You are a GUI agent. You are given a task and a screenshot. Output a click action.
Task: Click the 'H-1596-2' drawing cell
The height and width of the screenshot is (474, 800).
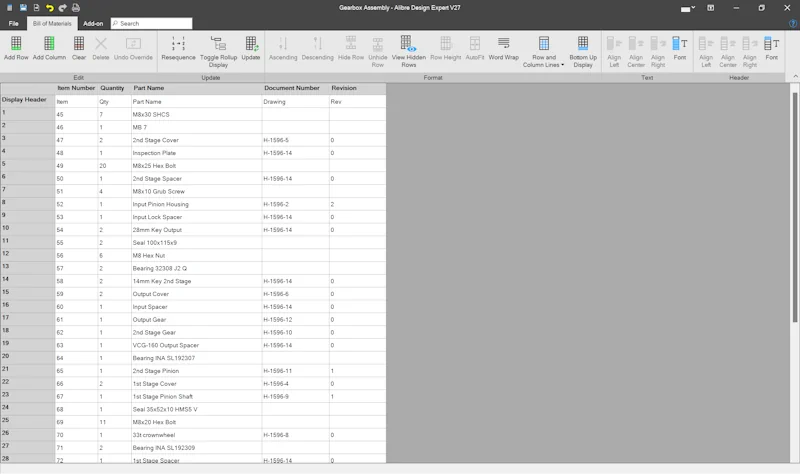[295, 204]
